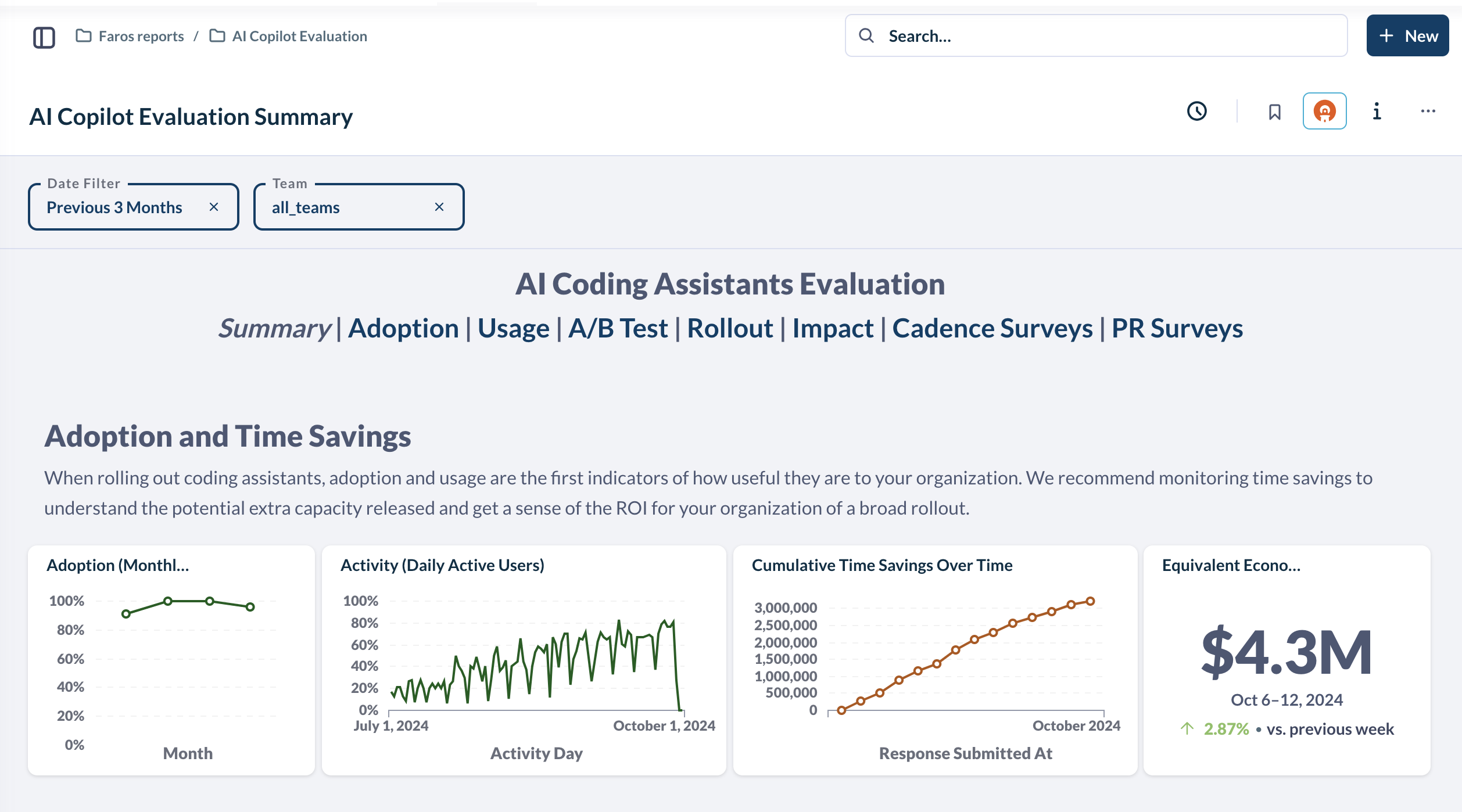1462x812 pixels.
Task: Click the search magnifier icon
Action: 867,35
